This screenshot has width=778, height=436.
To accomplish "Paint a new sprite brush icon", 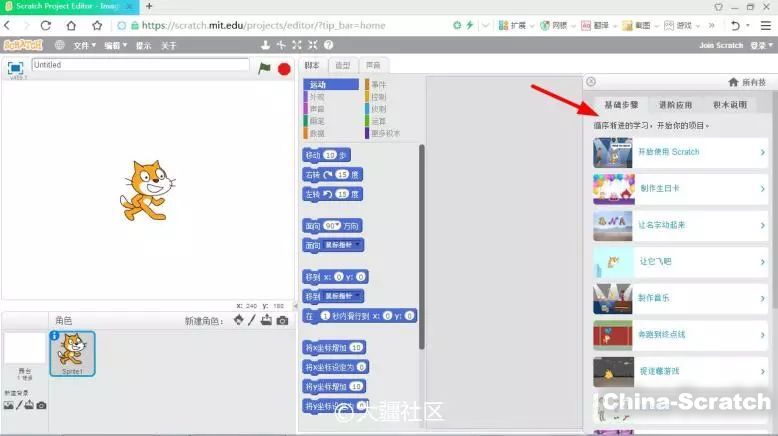I will (252, 320).
